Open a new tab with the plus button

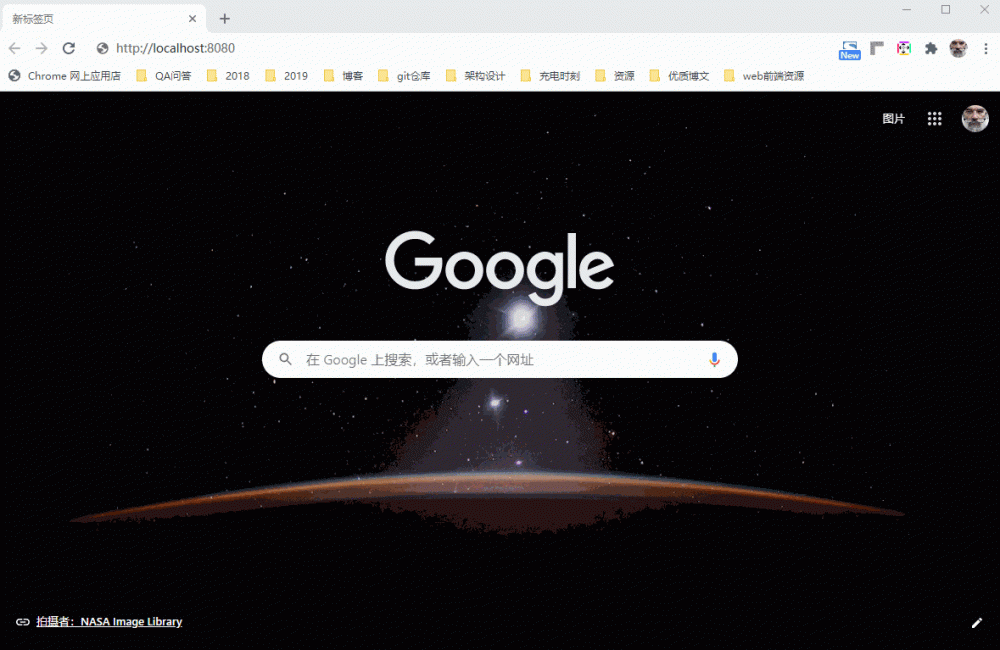224,18
